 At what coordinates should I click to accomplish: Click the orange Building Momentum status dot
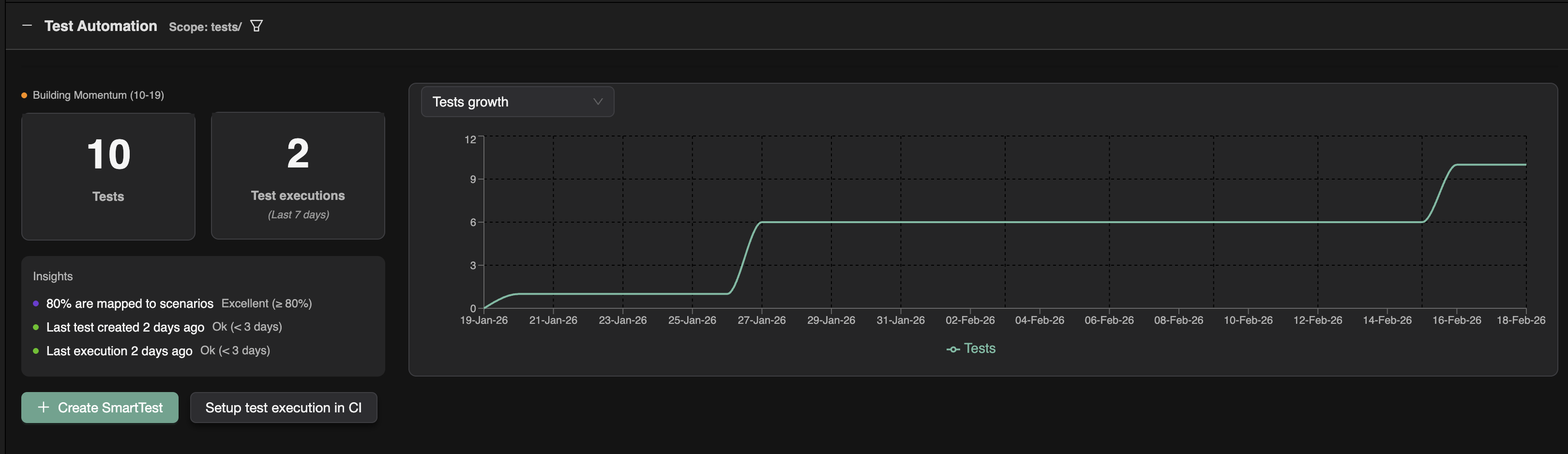coord(24,95)
